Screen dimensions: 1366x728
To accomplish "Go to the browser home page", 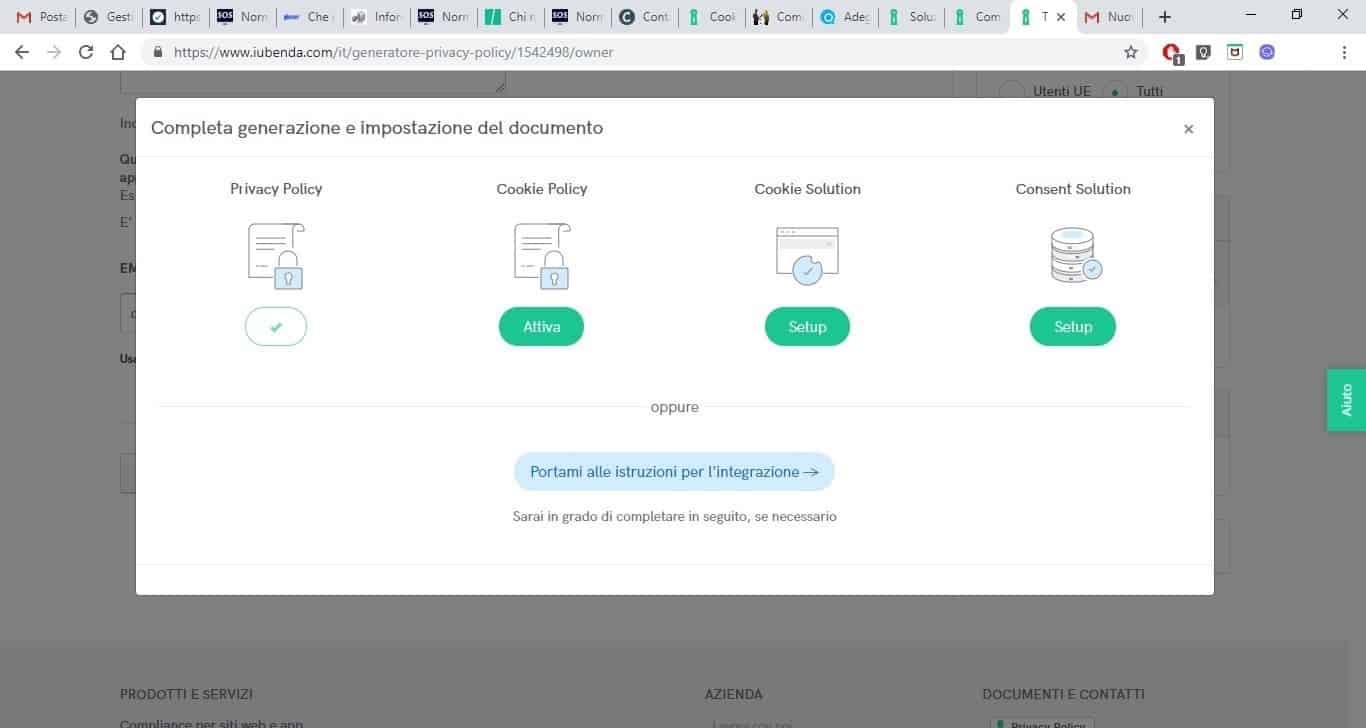I will (x=118, y=52).
